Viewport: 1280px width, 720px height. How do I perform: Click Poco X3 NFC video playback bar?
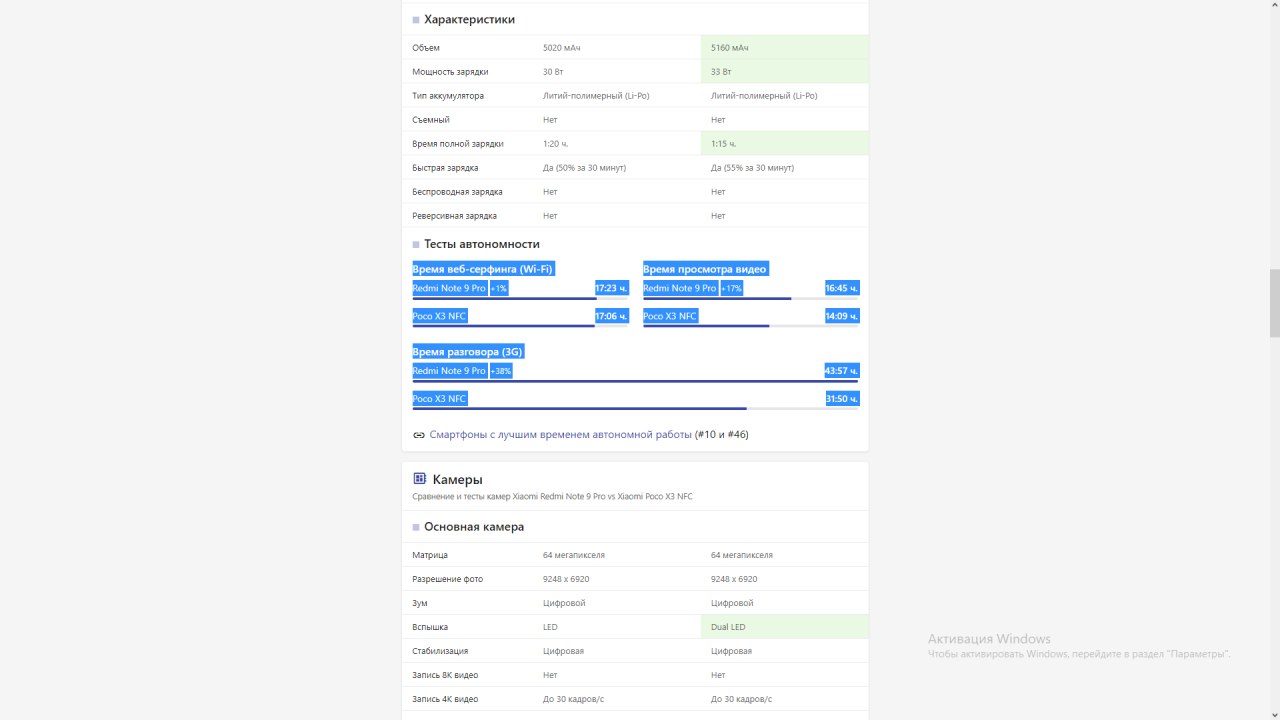pos(751,326)
